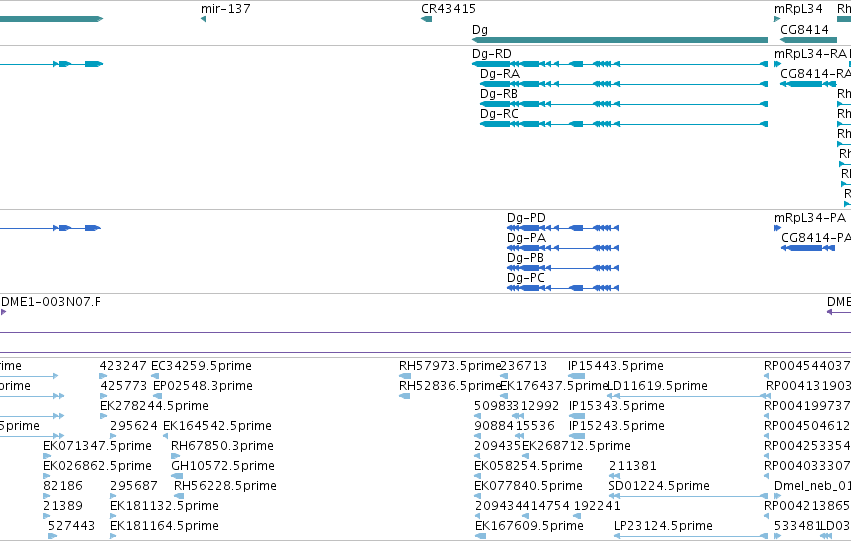The height and width of the screenshot is (541, 851).
Task: Select EST EK058254.5prime
Action: point(528,466)
